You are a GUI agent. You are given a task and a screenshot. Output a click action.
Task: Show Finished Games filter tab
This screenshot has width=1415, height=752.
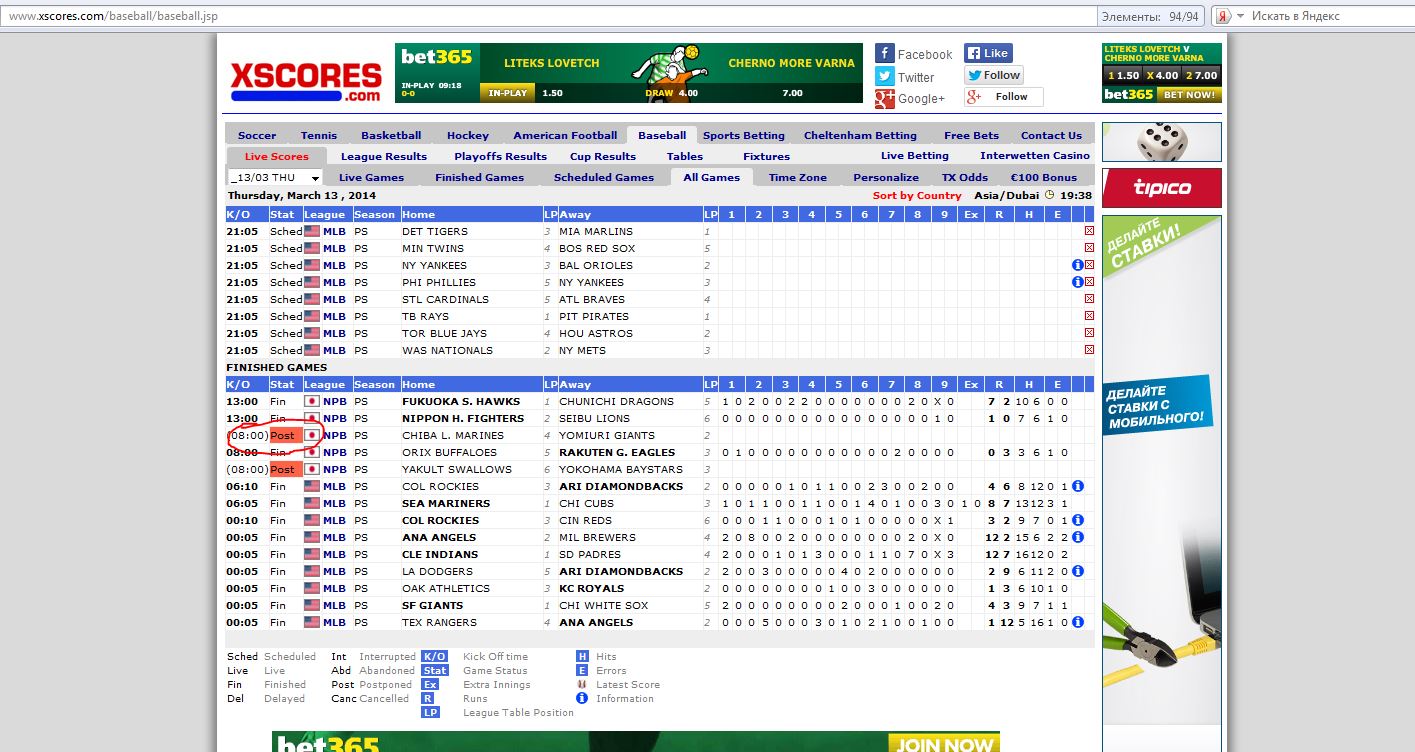pyautogui.click(x=479, y=177)
